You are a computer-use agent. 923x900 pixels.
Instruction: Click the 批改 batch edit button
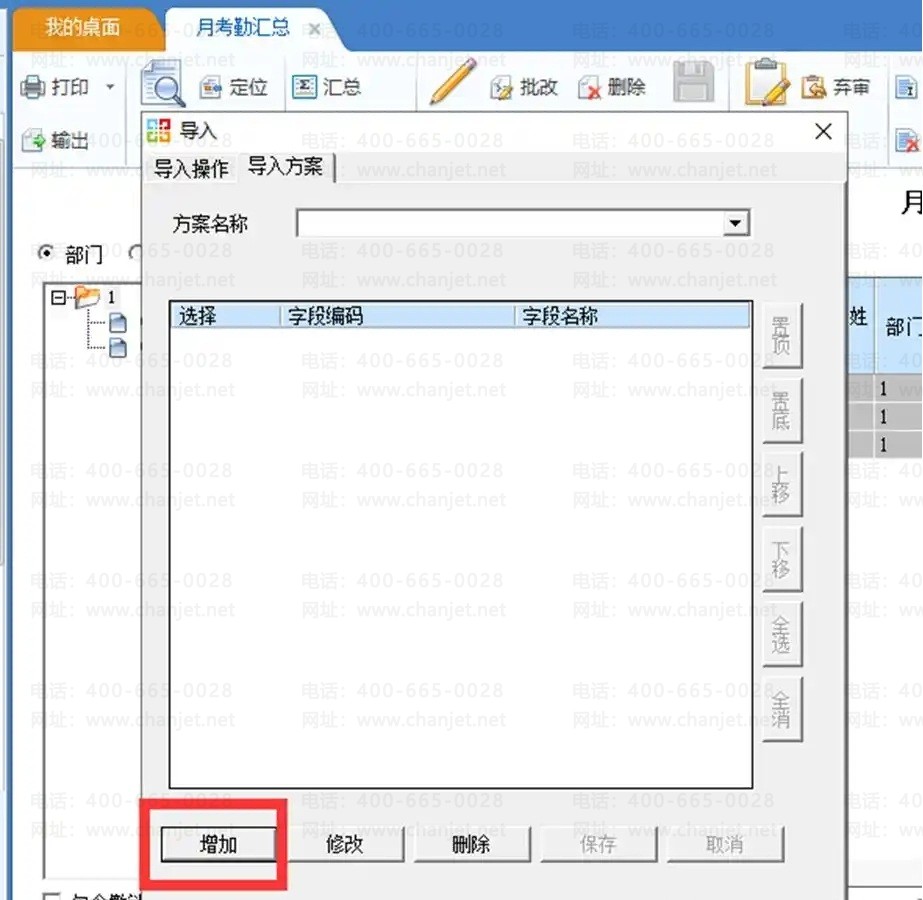[524, 88]
